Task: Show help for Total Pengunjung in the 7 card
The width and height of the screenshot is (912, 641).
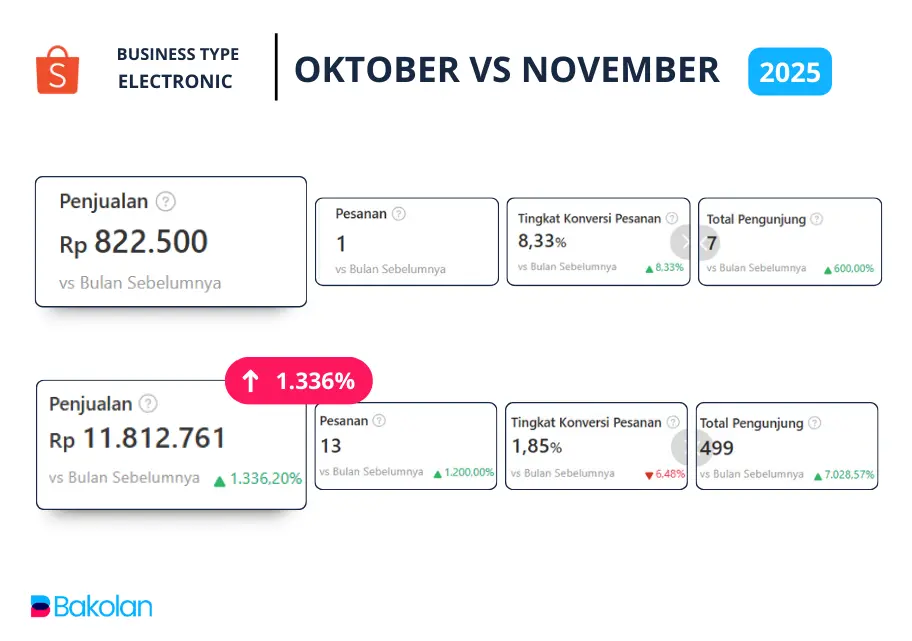Action: click(x=817, y=219)
